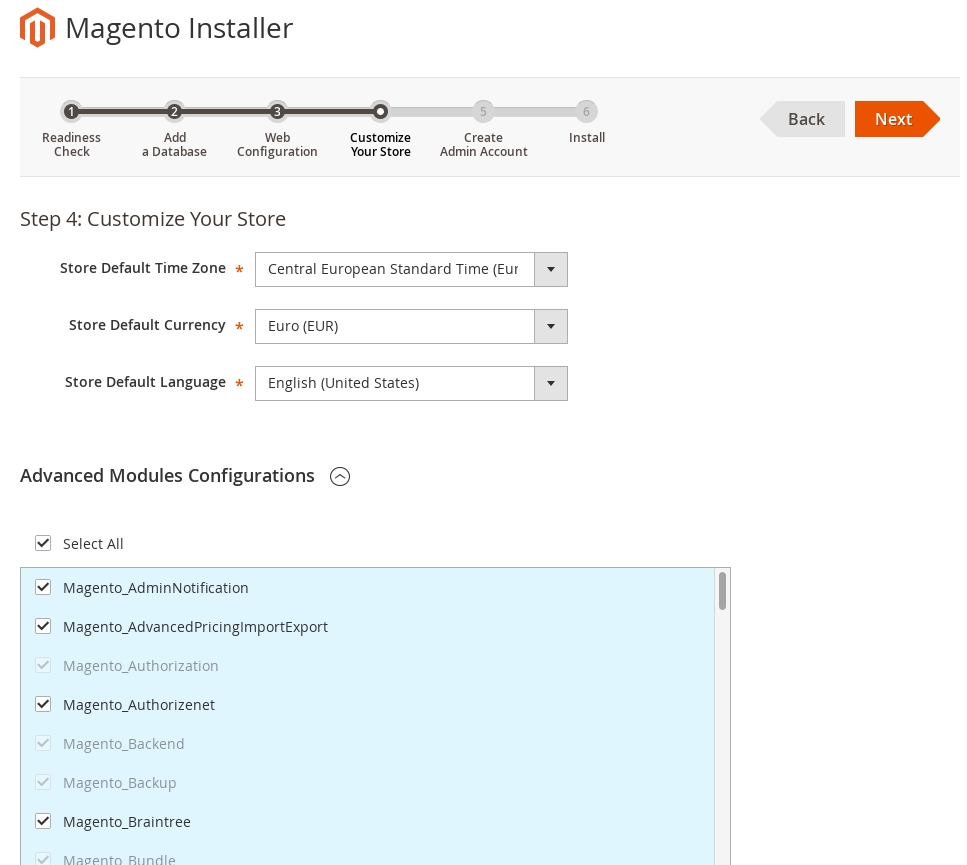
Task: Click the current step 4 Customize Your Store marker
Action: point(381,112)
